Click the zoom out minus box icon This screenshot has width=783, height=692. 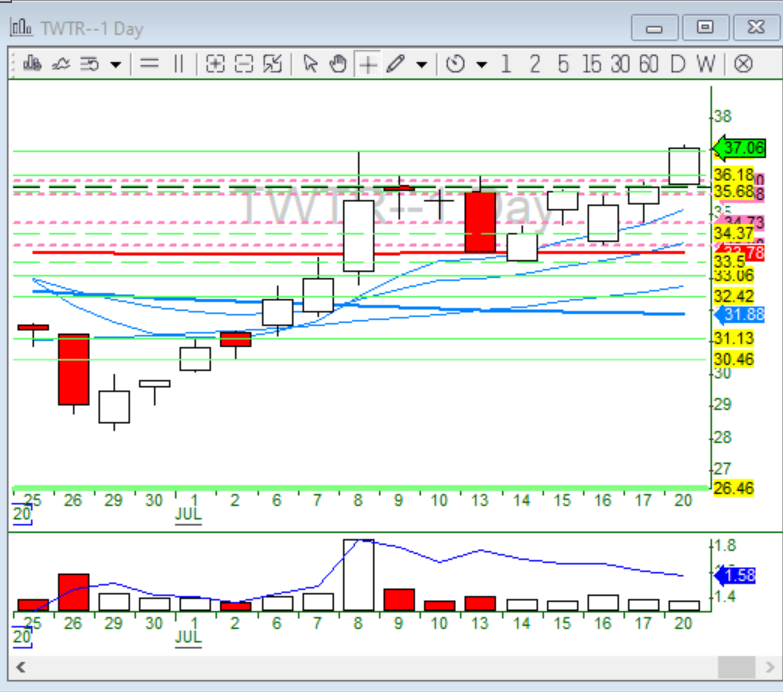coord(243,64)
